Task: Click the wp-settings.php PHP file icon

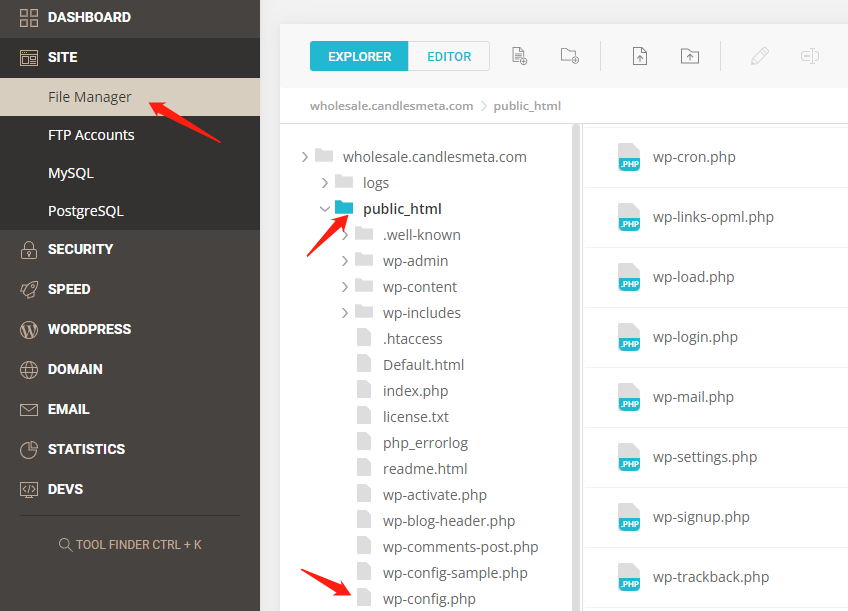Action: click(x=629, y=457)
